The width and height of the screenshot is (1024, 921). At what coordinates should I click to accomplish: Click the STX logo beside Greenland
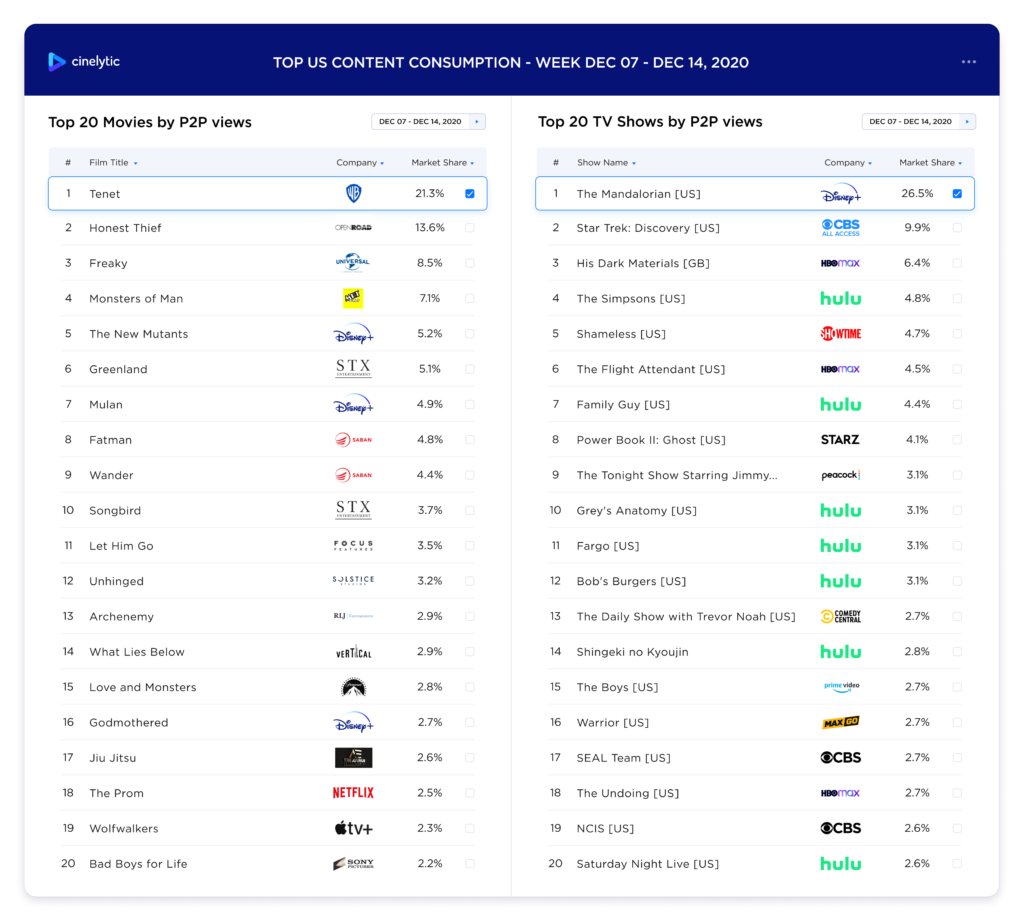pyautogui.click(x=353, y=368)
